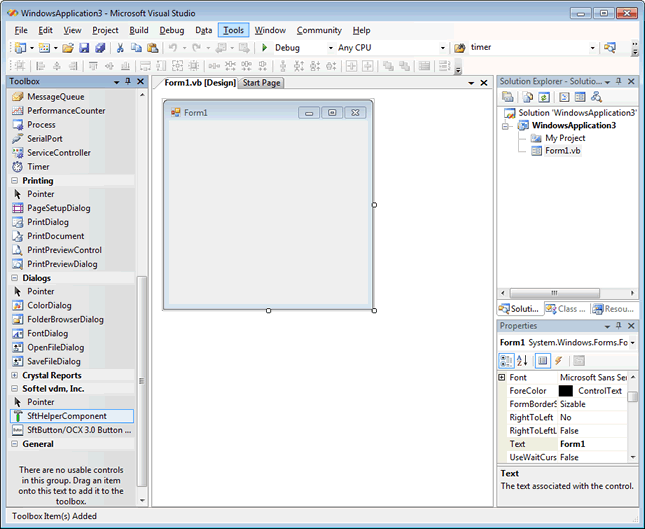Click the Save All toolbar icon

pyautogui.click(x=100, y=48)
